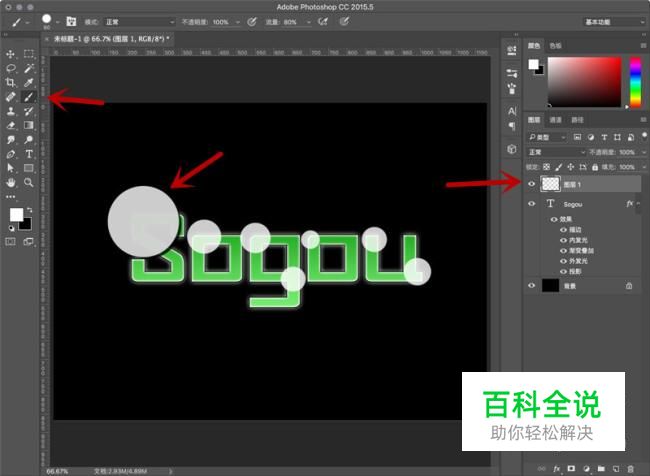Select the Move tool
This screenshot has height=476, width=650.
pyautogui.click(x=10, y=54)
